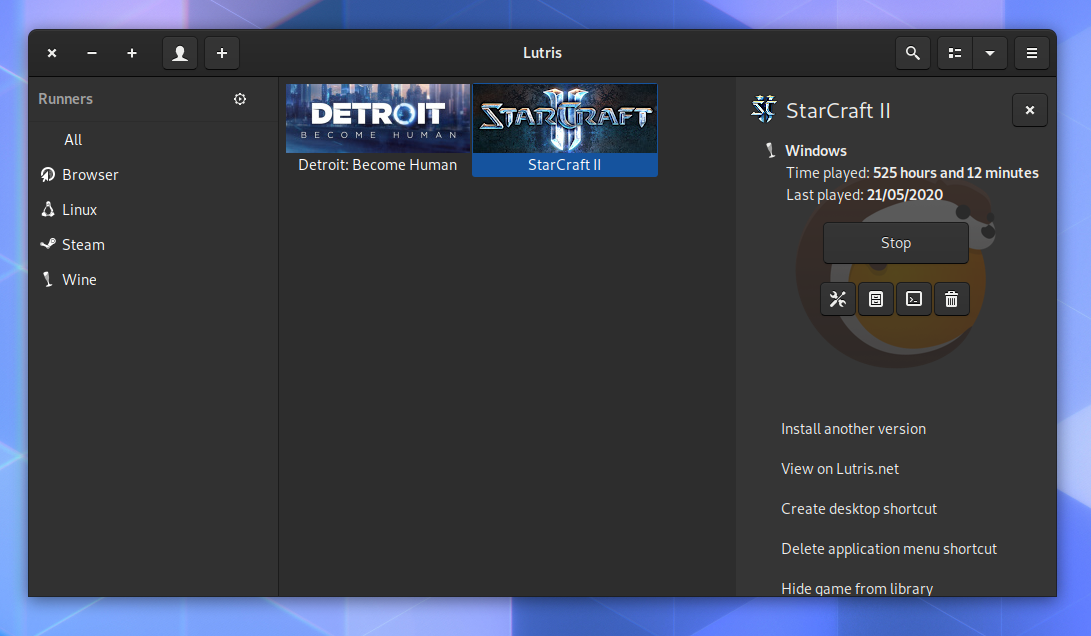Image resolution: width=1091 pixels, height=636 pixels.
Task: Close the StarCraft II details panel
Action: 1030,110
